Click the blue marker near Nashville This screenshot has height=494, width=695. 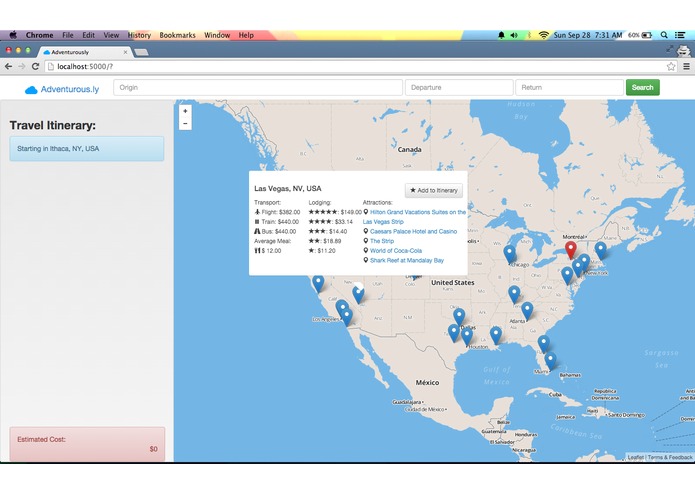coord(514,295)
